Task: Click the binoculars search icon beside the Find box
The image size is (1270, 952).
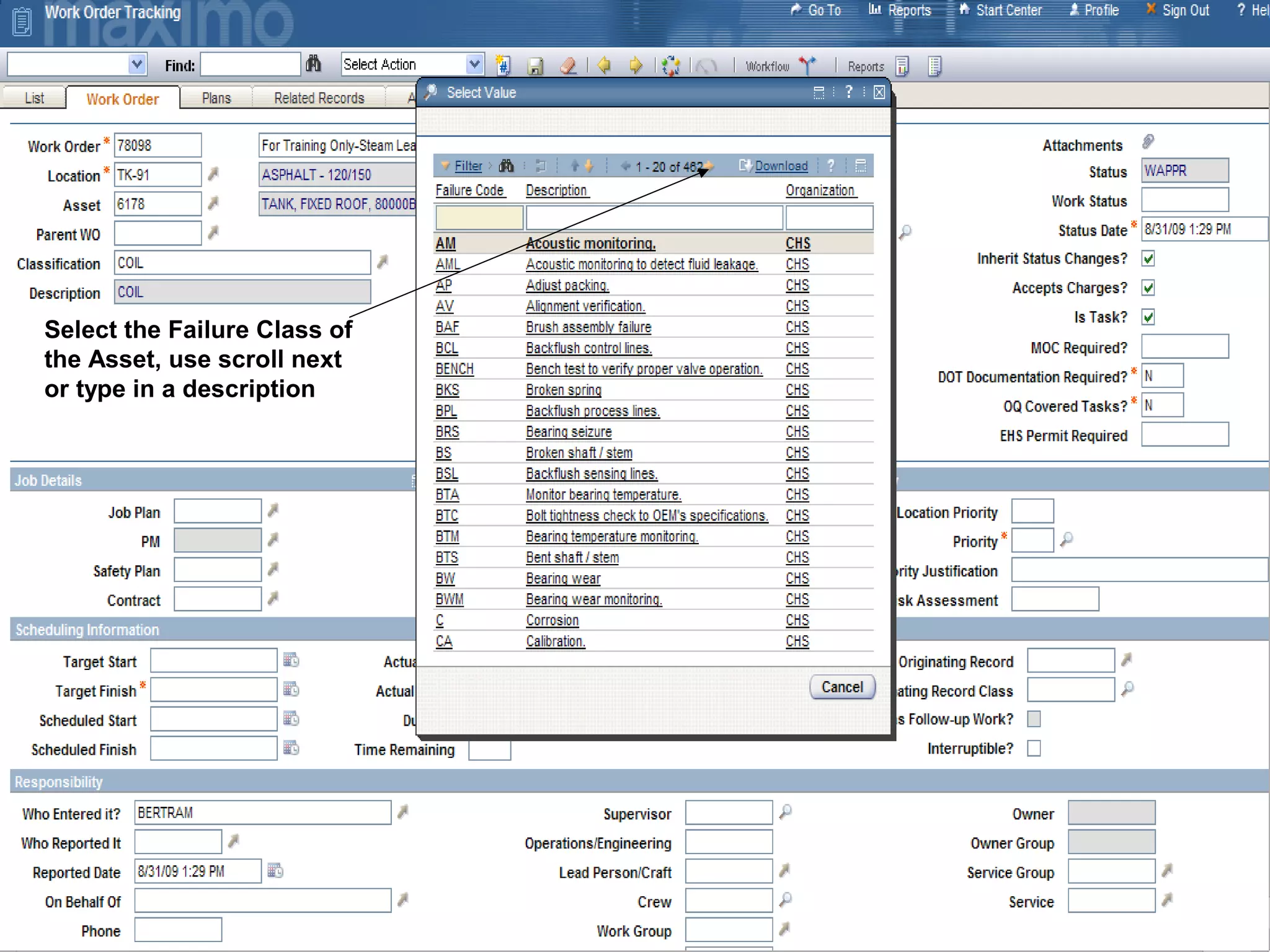Action: (x=314, y=64)
